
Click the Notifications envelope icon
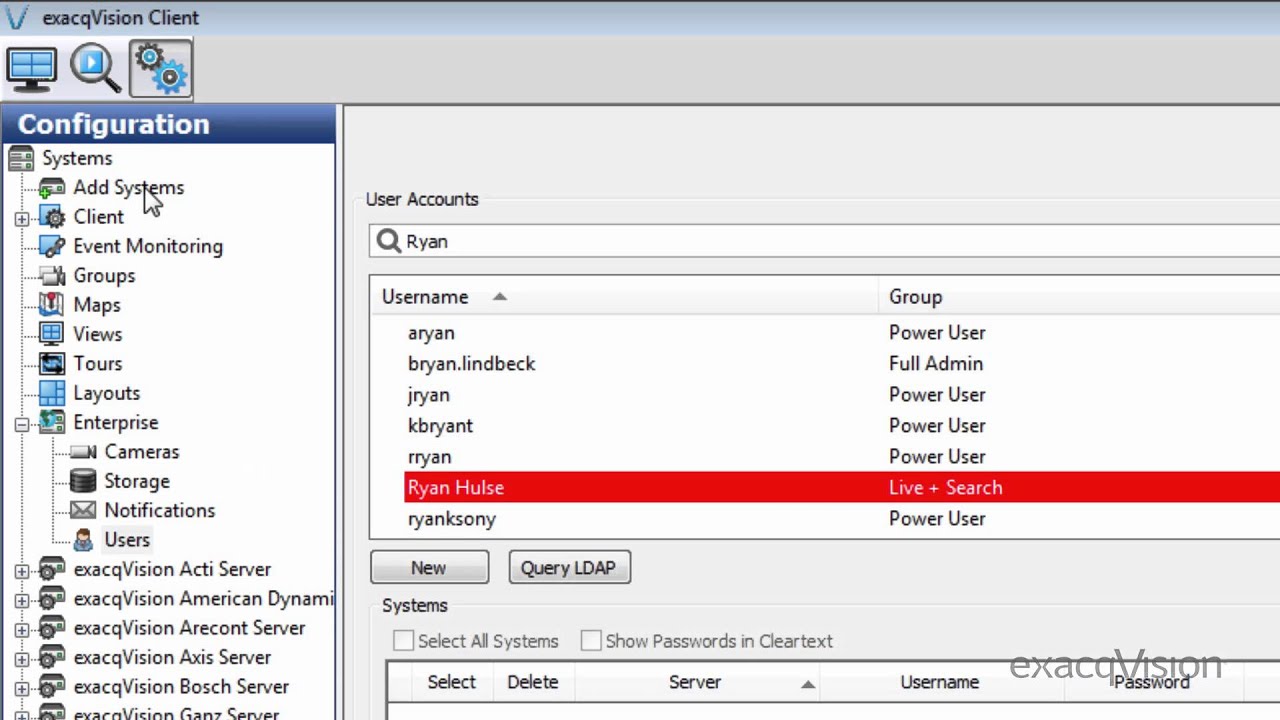pos(83,510)
